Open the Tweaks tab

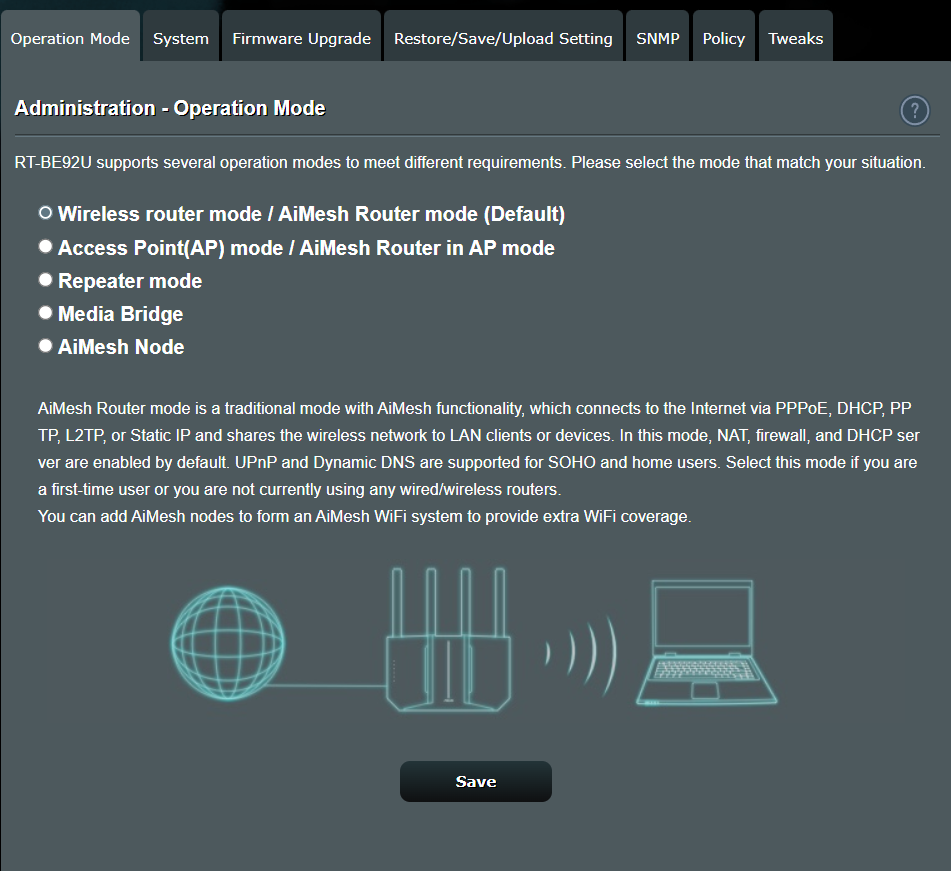pos(796,36)
